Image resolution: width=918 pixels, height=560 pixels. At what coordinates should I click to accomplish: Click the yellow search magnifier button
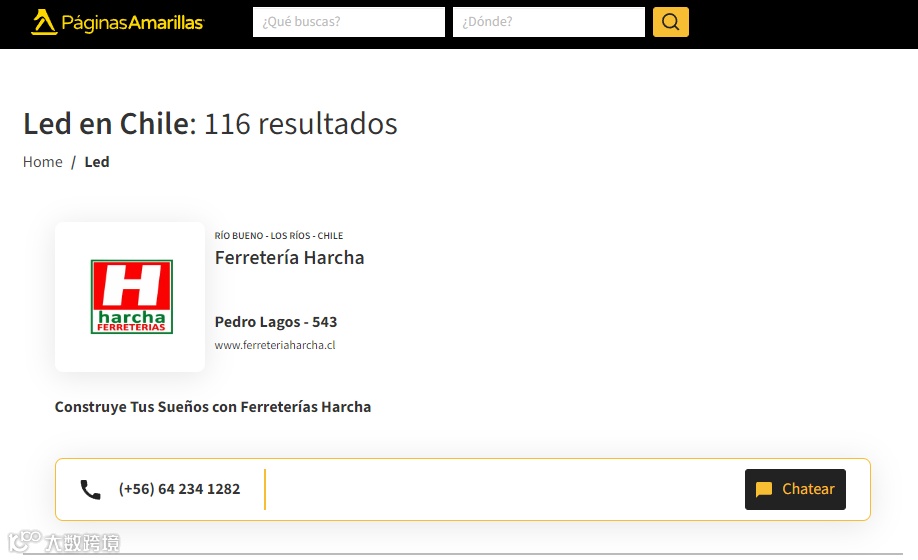[670, 22]
